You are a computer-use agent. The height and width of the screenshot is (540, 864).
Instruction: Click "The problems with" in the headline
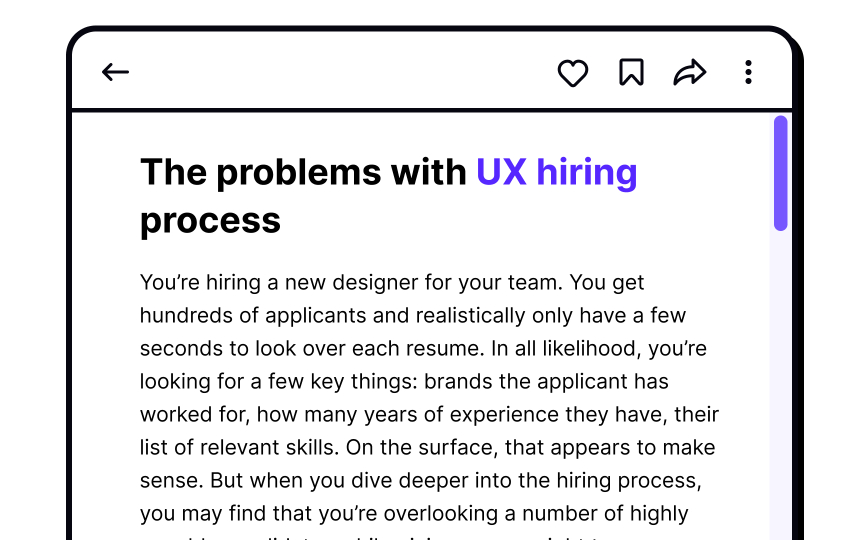pos(303,172)
